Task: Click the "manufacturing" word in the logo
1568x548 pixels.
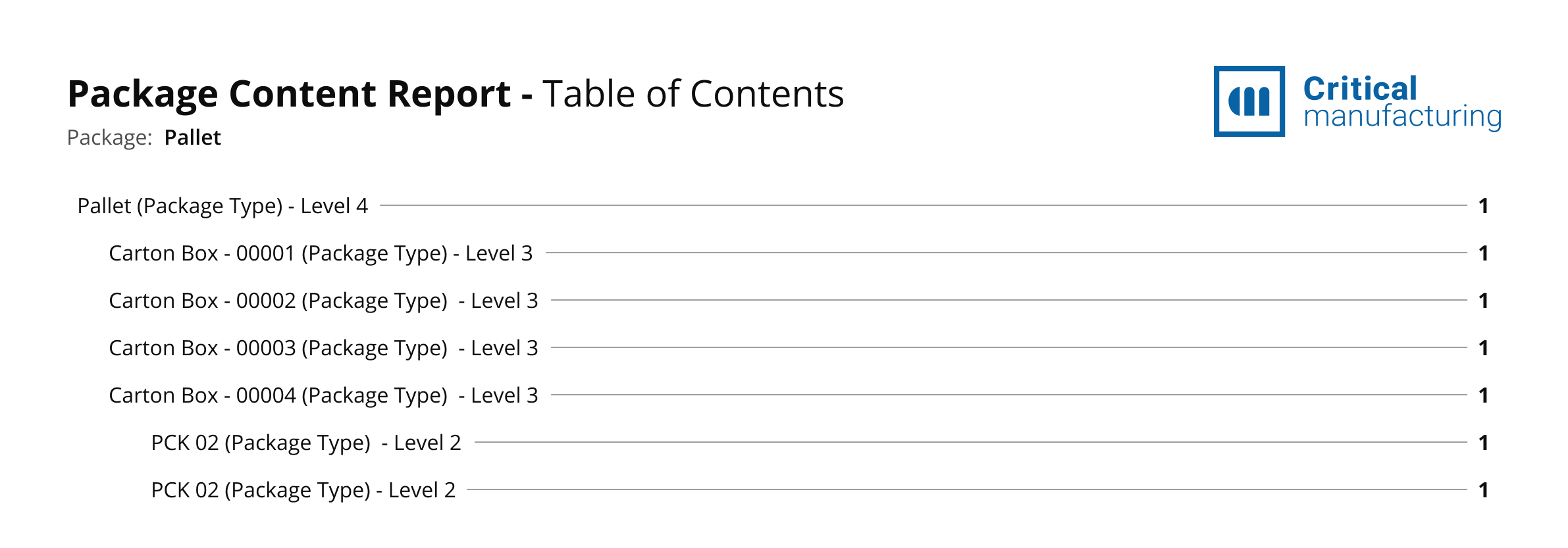Action: point(1402,116)
